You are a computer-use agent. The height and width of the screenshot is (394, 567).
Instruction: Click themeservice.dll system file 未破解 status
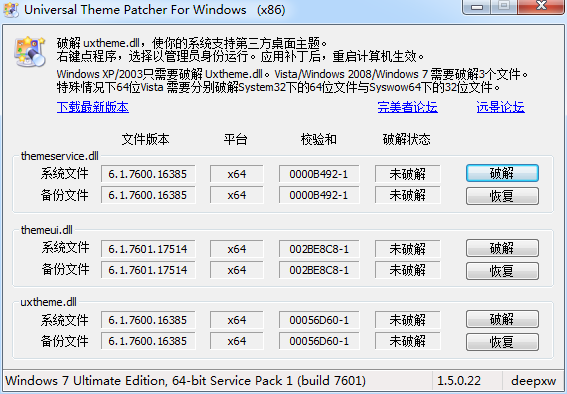pyautogui.click(x=408, y=174)
